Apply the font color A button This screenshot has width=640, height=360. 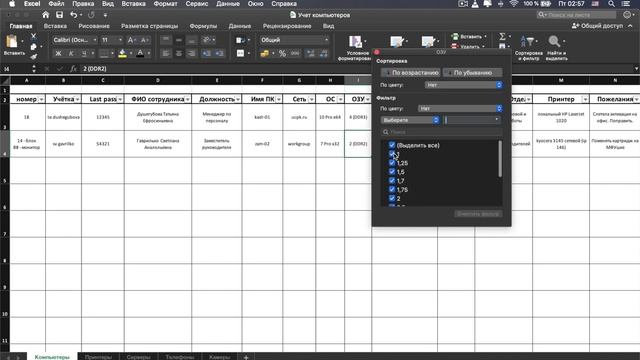click(140, 53)
